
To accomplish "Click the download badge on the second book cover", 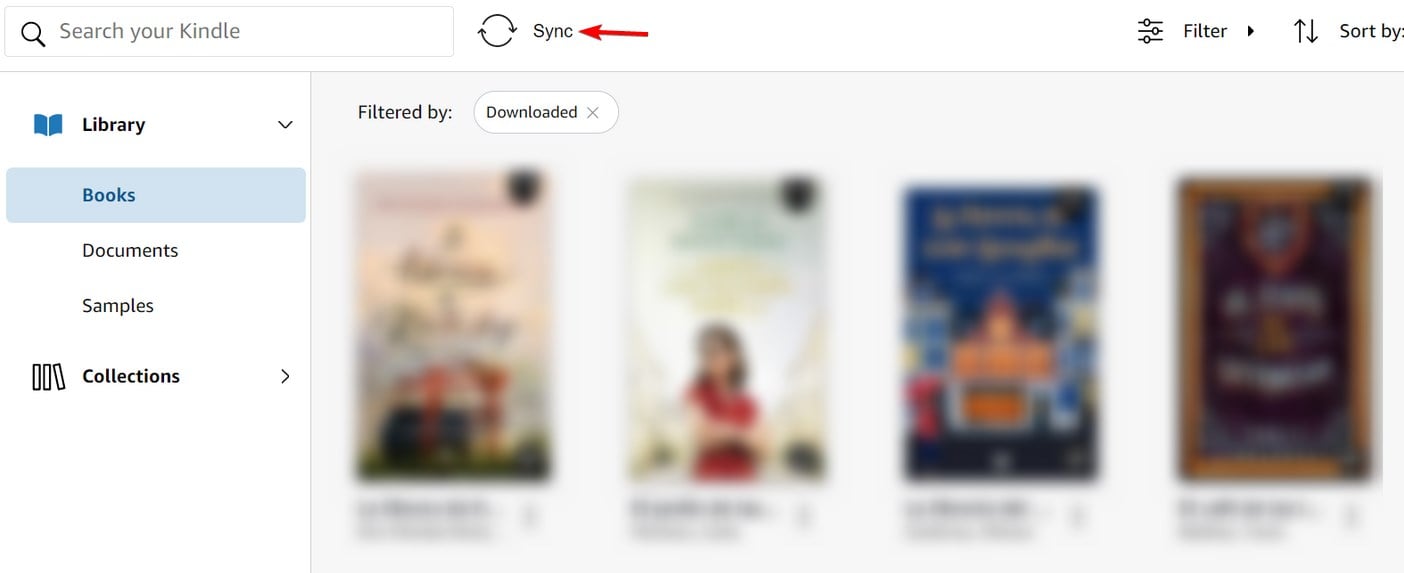I will coord(798,191).
